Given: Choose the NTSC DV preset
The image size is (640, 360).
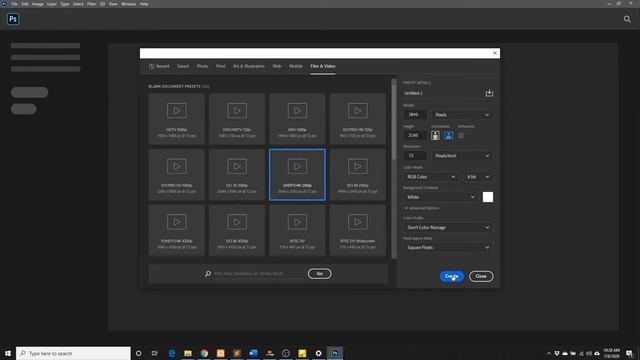Looking at the screenshot, I should tap(297, 230).
